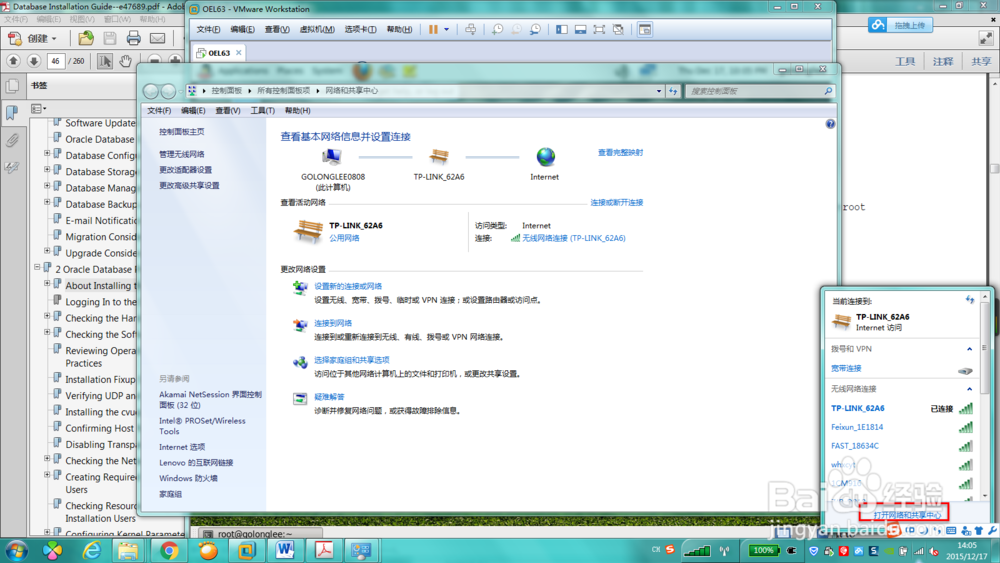Open the View menu in Control Panel
This screenshot has height=563, width=1000.
pyautogui.click(x=228, y=111)
